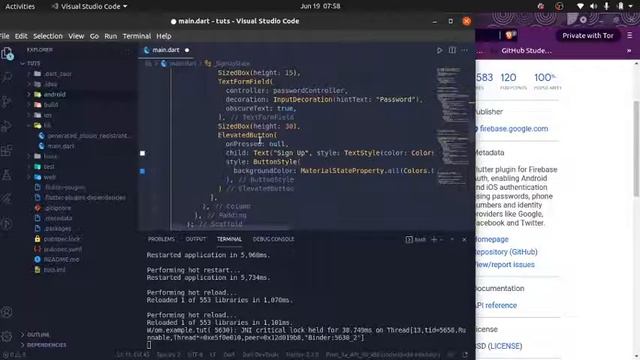640x360 pixels.
Task: Click the info icon beside README.md
Action: (37, 259)
